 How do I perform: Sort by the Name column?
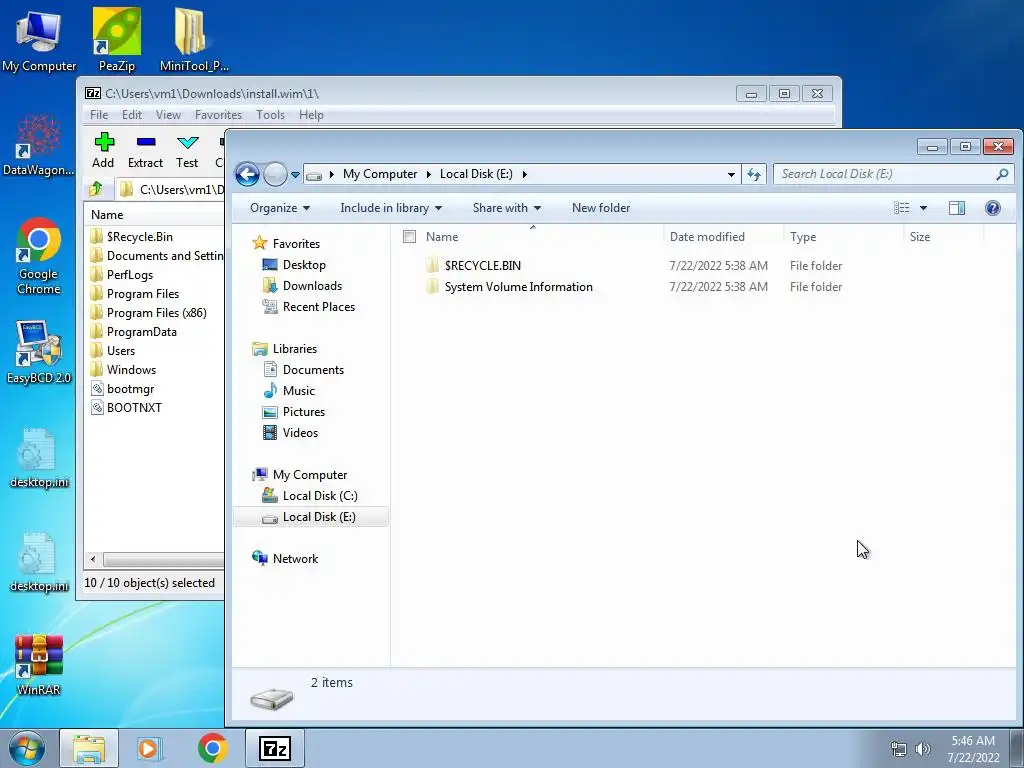[x=442, y=236]
